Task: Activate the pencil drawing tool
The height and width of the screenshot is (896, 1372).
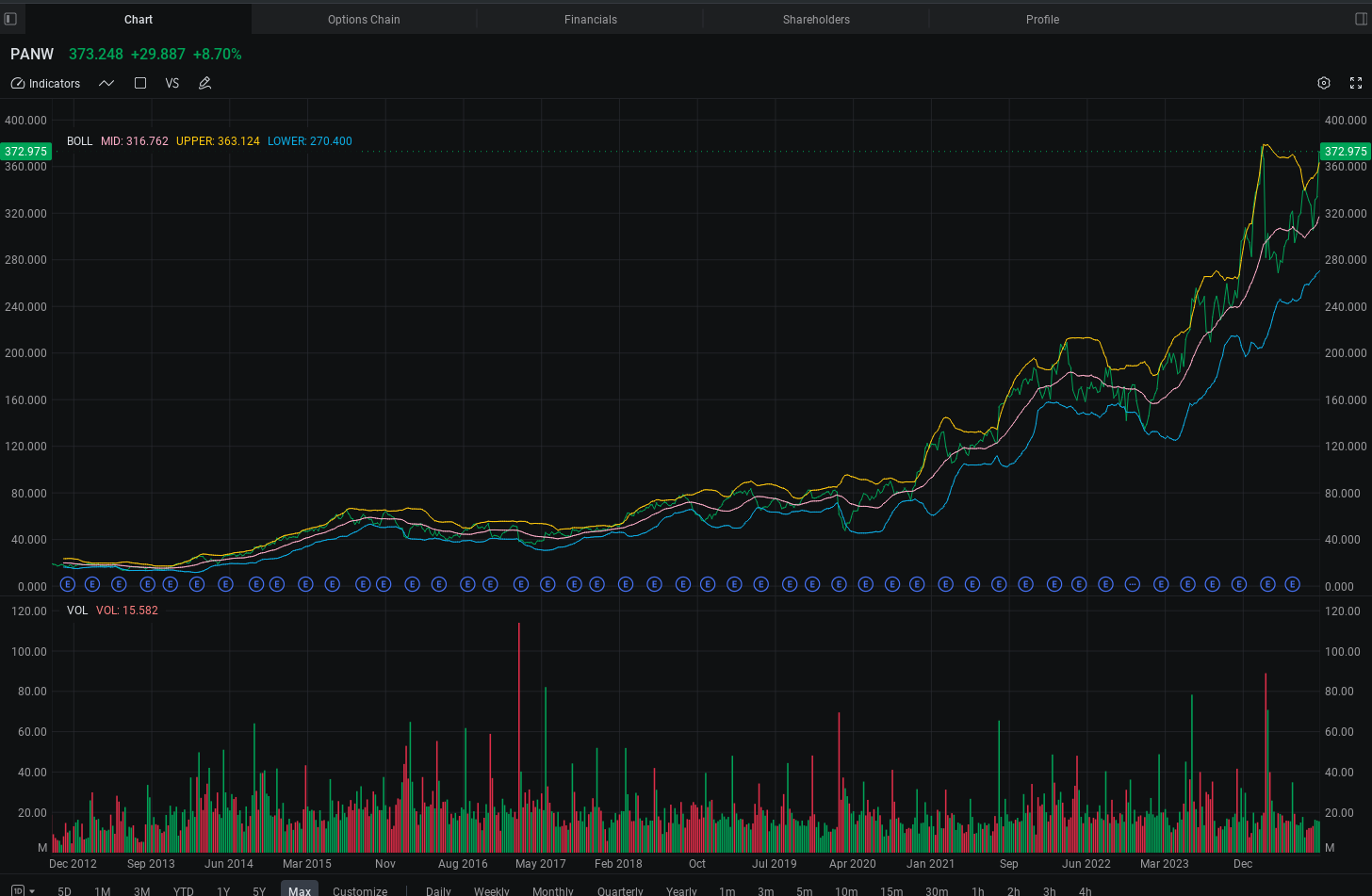Action: [x=204, y=83]
